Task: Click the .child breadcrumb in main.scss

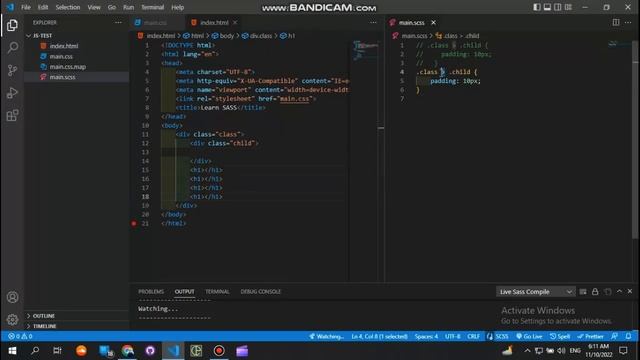Action: coord(472,36)
